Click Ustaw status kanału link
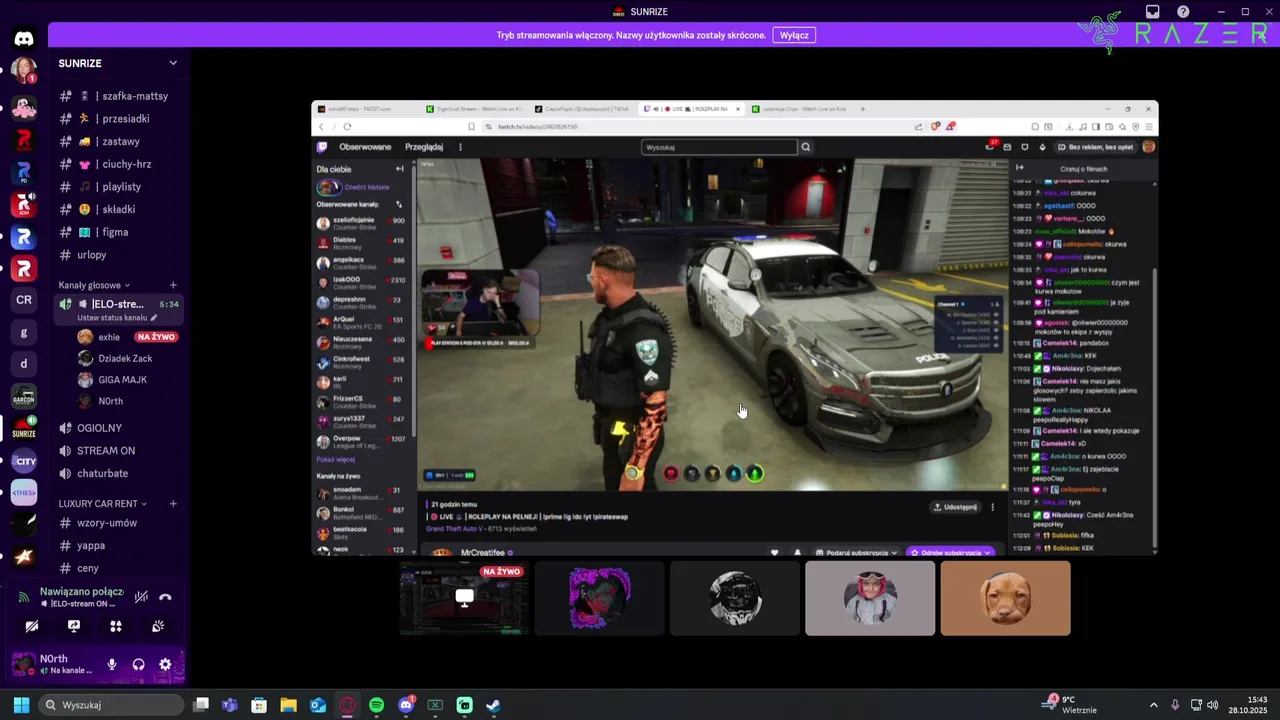 tap(117, 318)
